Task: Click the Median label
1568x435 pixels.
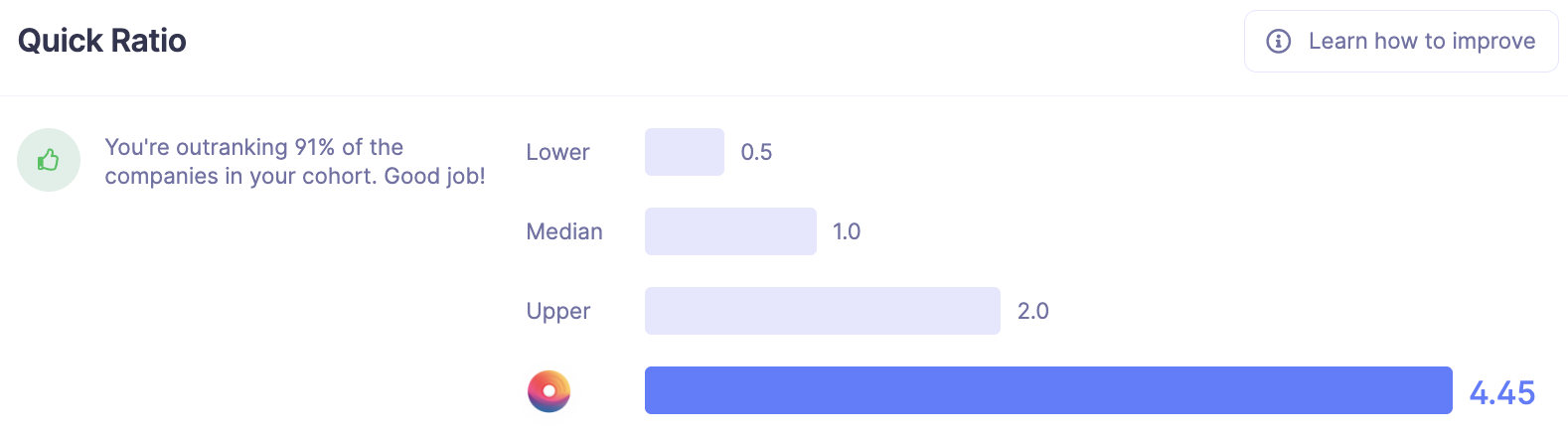Action: [564, 231]
